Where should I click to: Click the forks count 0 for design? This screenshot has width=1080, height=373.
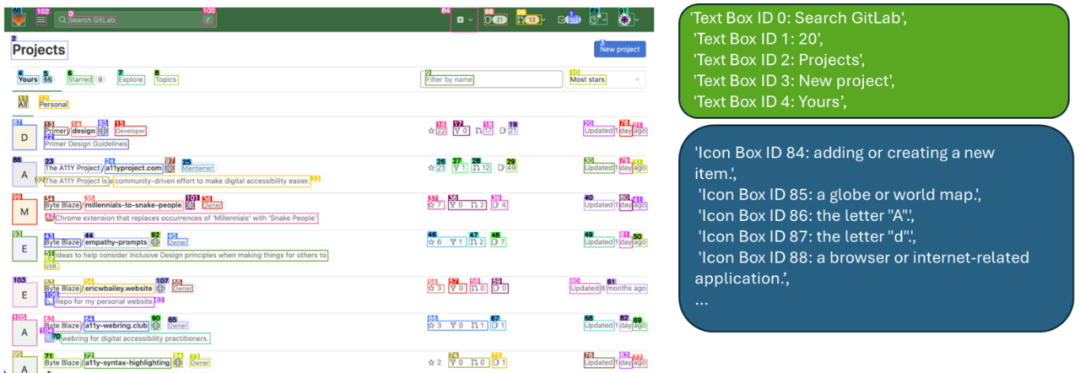coord(461,130)
